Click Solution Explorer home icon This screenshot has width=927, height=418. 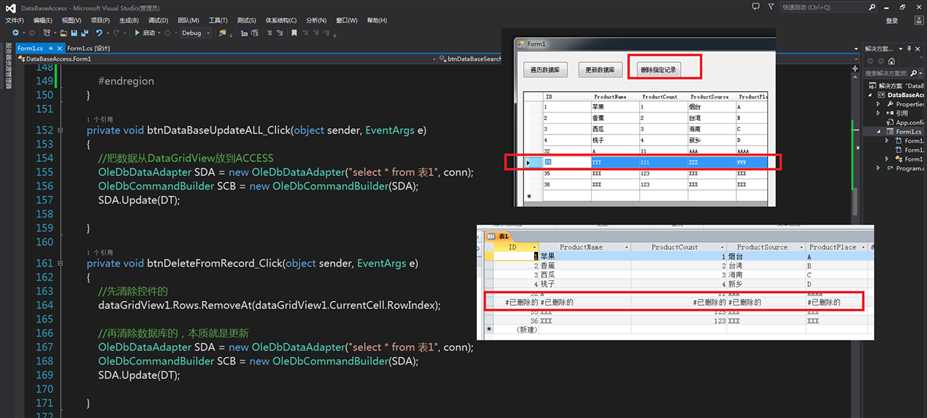click(x=892, y=61)
